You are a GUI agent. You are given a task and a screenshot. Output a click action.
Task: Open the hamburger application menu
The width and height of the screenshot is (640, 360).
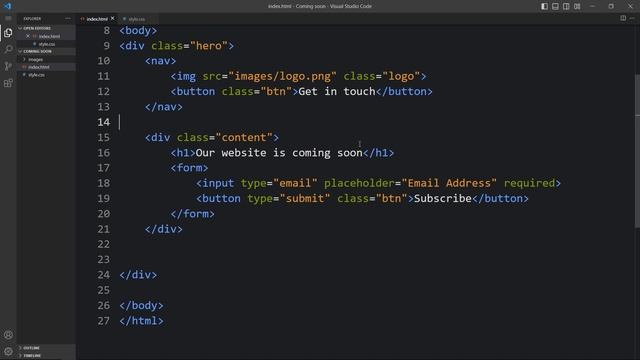[8, 18]
